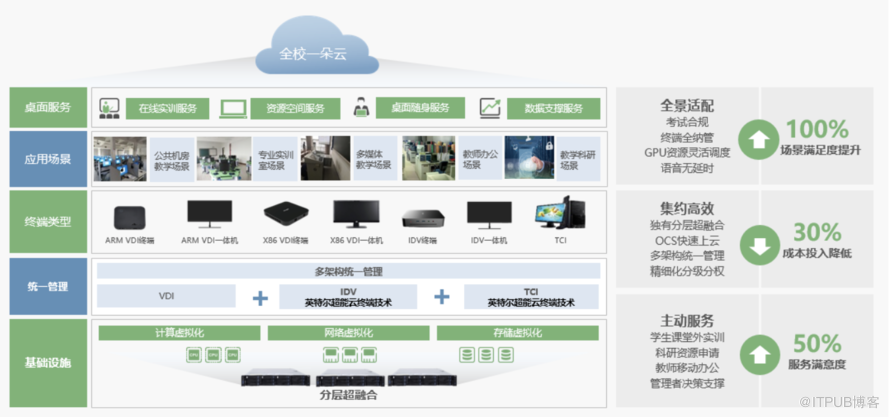The height and width of the screenshot is (417, 889).
Task: Select the IDV 英特尔超能云终端技术 box
Action: [348, 297]
